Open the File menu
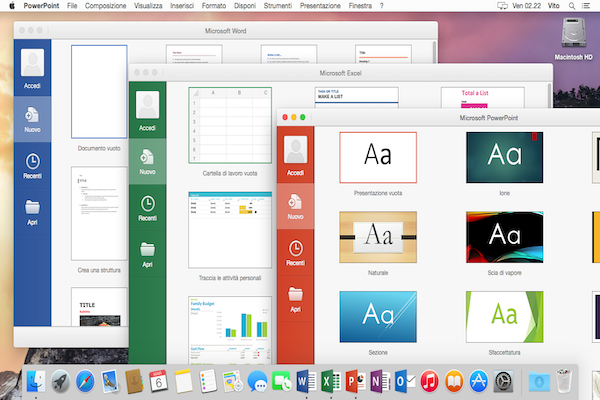The width and height of the screenshot is (600, 400). pos(72,6)
